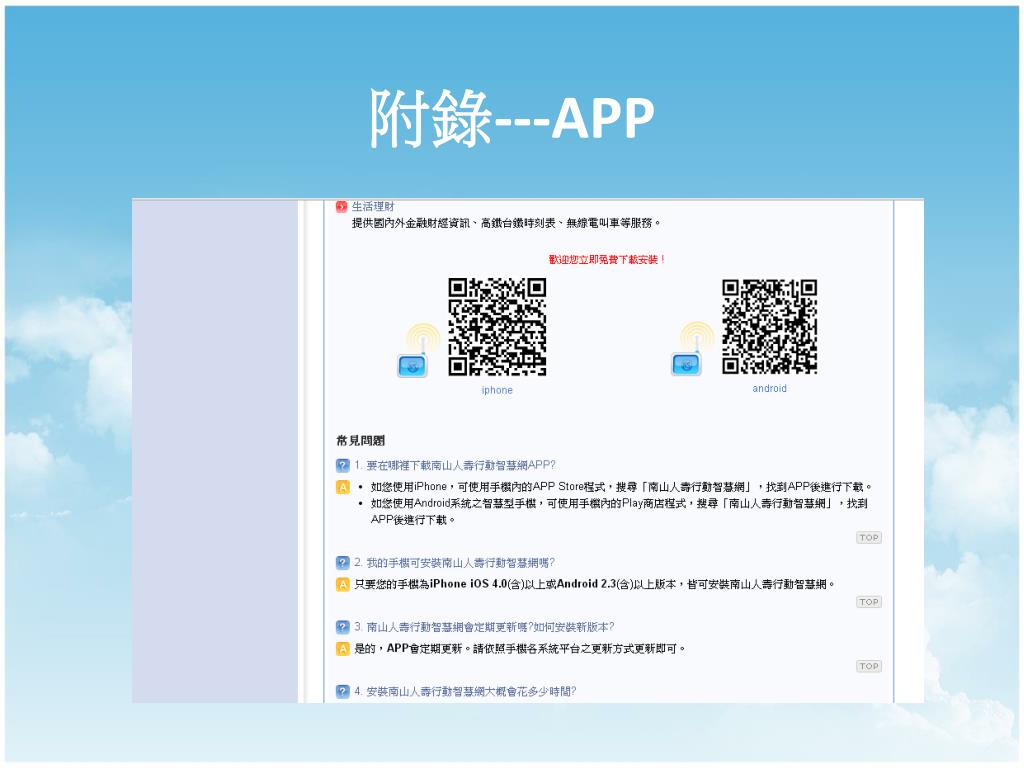Viewport: 1024px width, 768px height.
Task: Open the android download link
Action: click(x=769, y=388)
